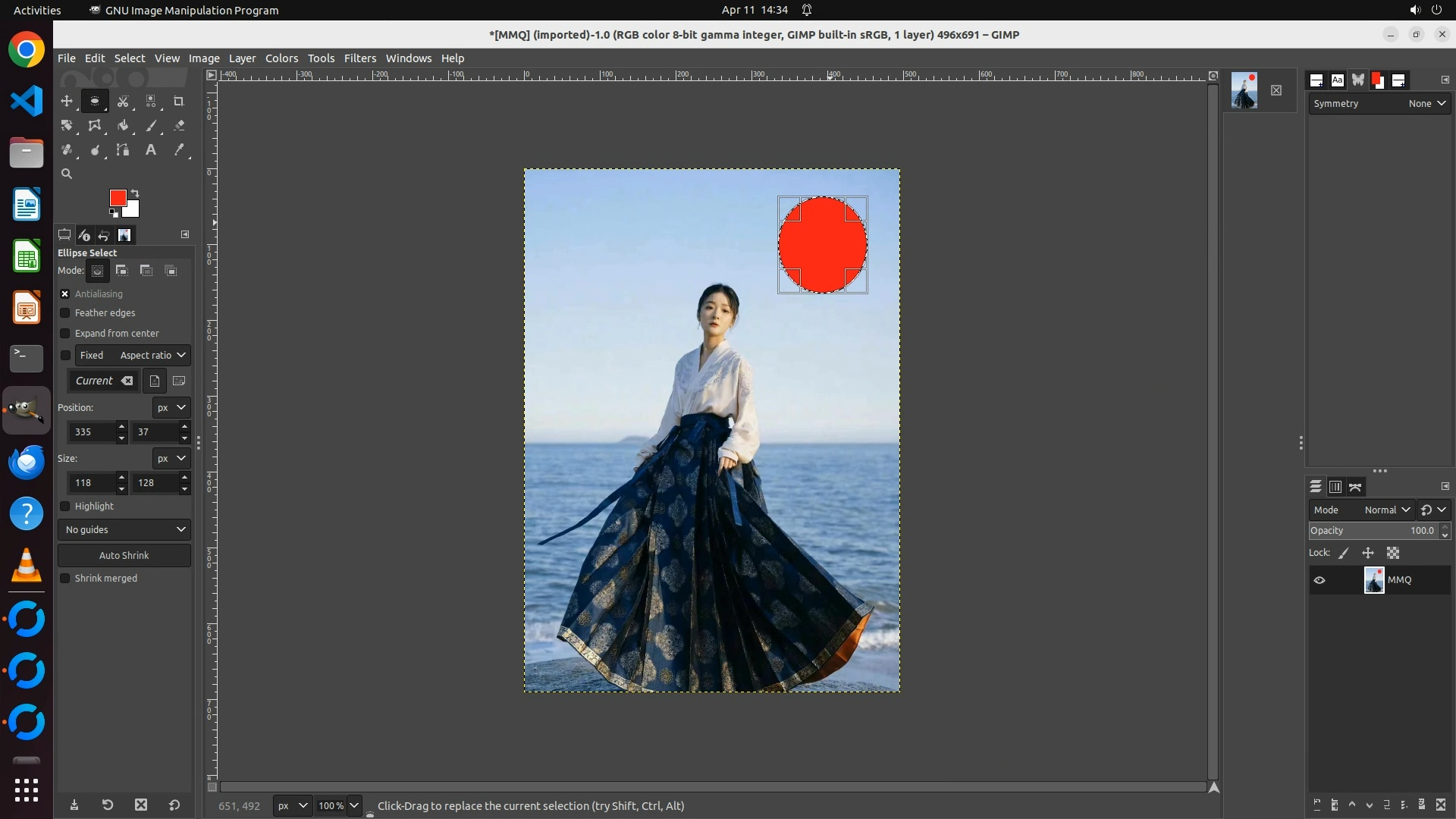Screen dimensions: 1456x819
Task: Open the Colors menu
Action: pos(281,58)
